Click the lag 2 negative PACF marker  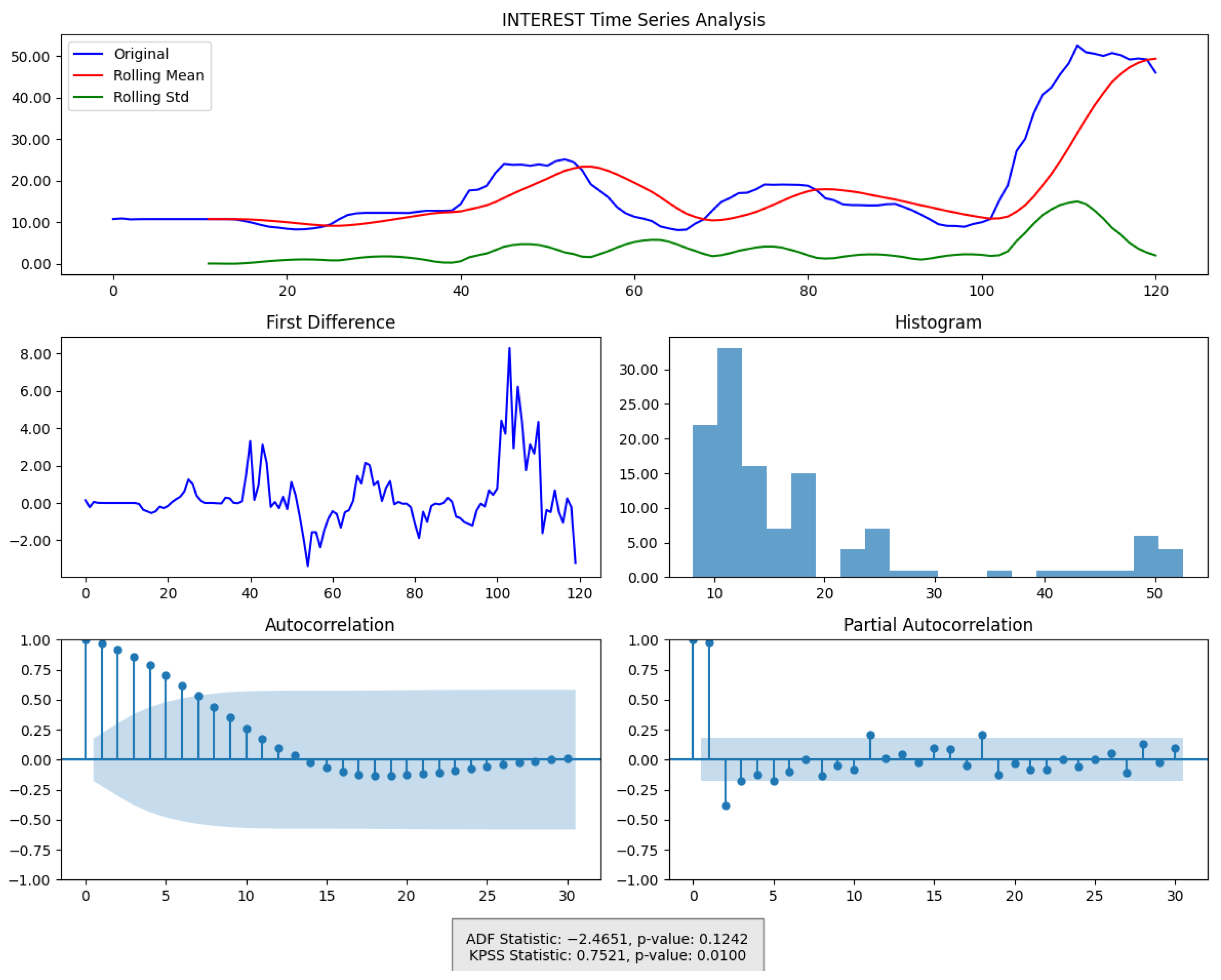726,806
